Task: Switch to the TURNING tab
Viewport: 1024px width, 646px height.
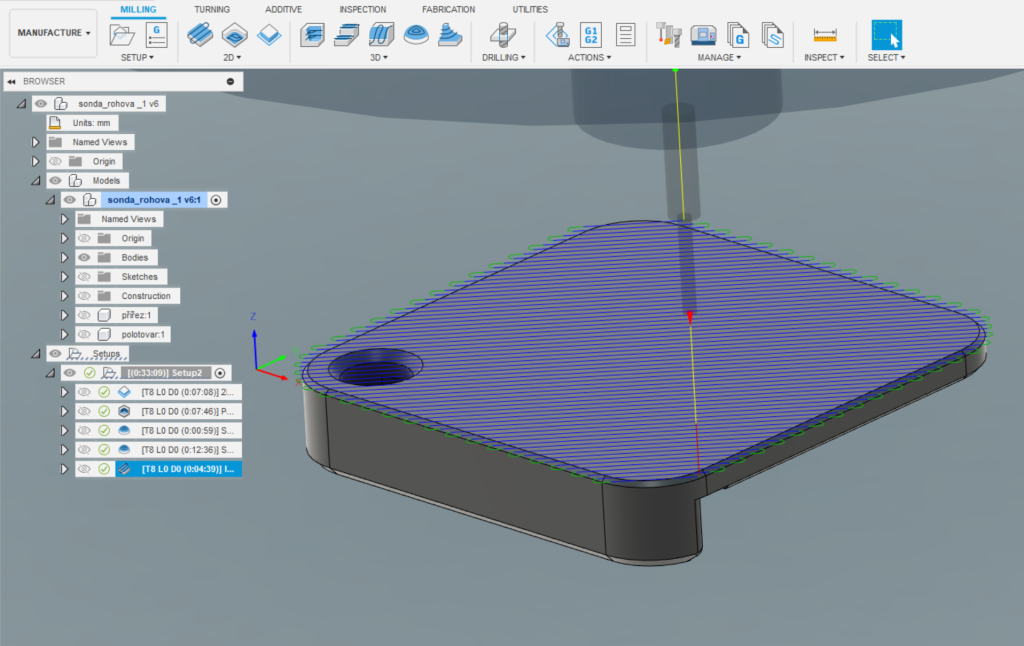Action: tap(211, 9)
